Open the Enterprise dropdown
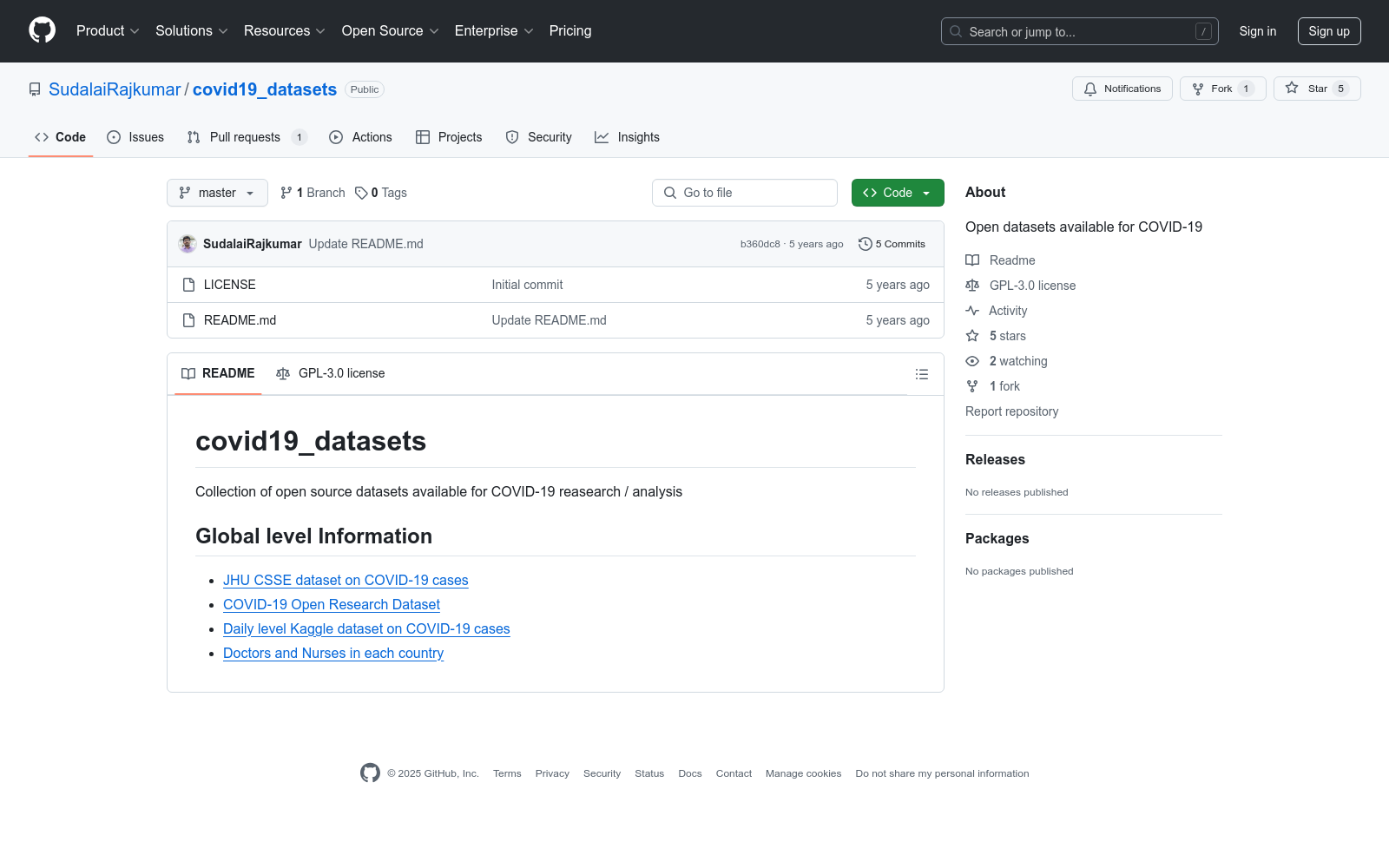 pos(494,31)
